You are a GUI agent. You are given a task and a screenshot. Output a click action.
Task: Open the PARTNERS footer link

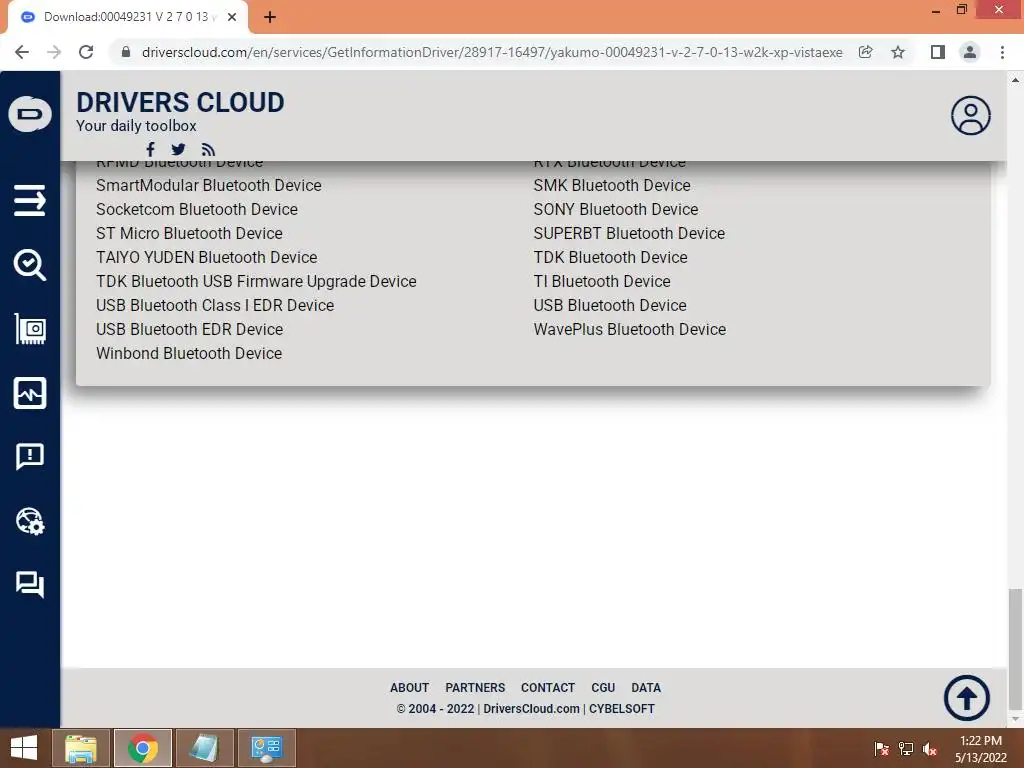click(x=475, y=688)
